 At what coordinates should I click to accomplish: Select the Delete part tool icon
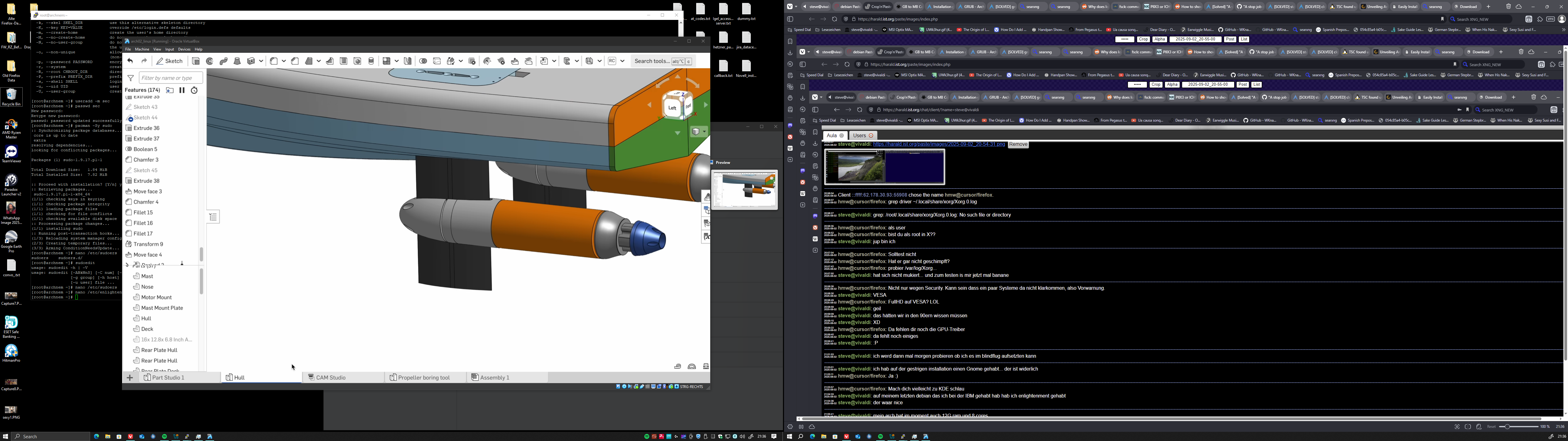pos(472,61)
